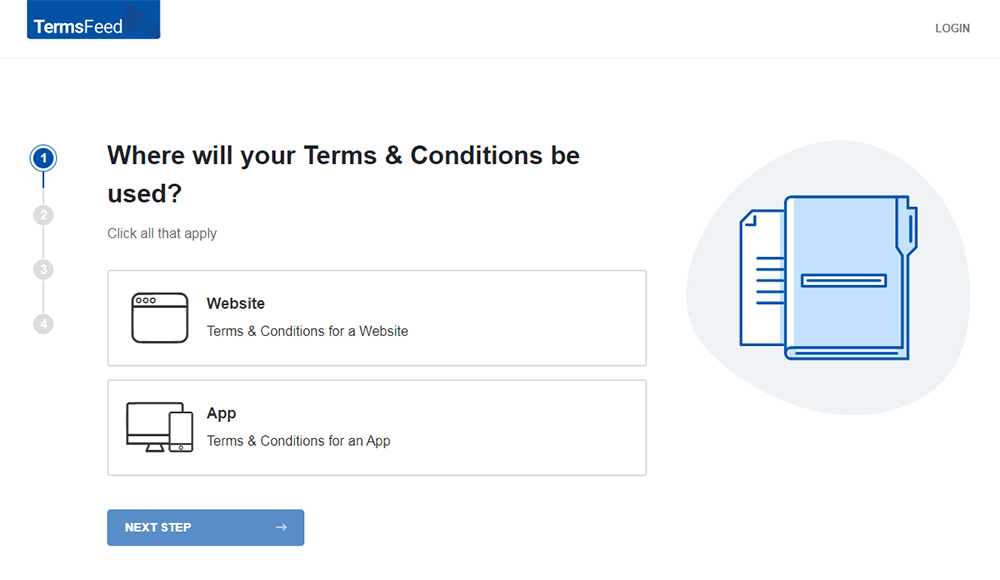This screenshot has height=580, width=1000.
Task: Click the arrow icon inside NEXT STEP button
Action: click(x=283, y=527)
